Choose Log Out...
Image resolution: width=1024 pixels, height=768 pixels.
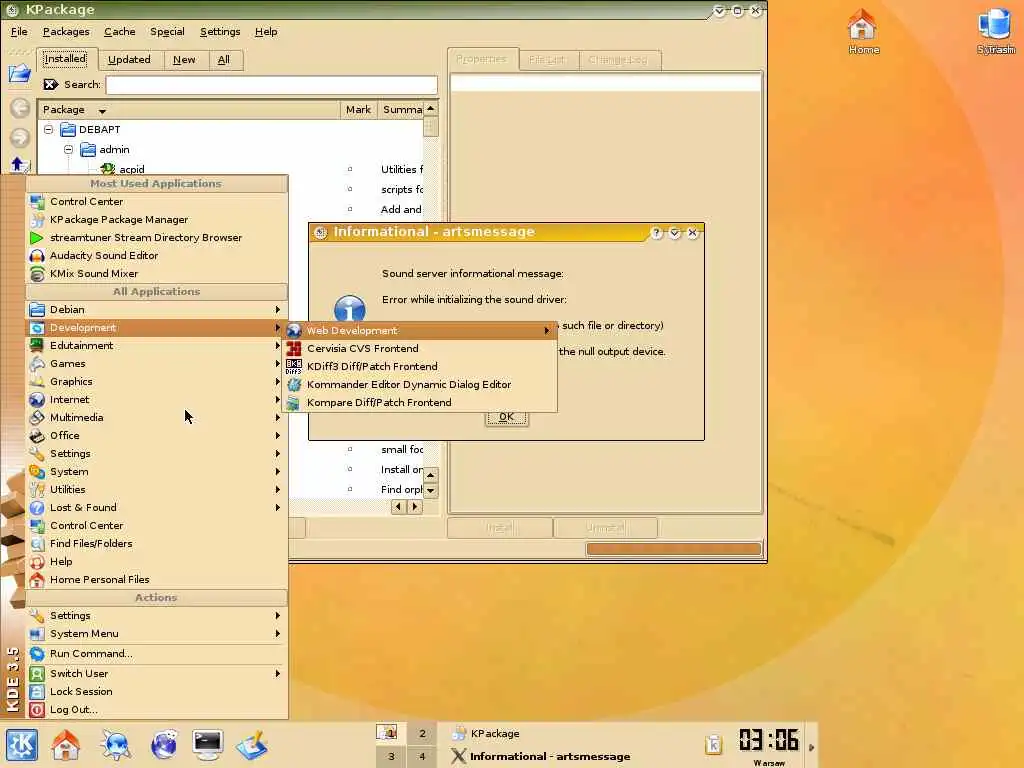tap(157, 709)
